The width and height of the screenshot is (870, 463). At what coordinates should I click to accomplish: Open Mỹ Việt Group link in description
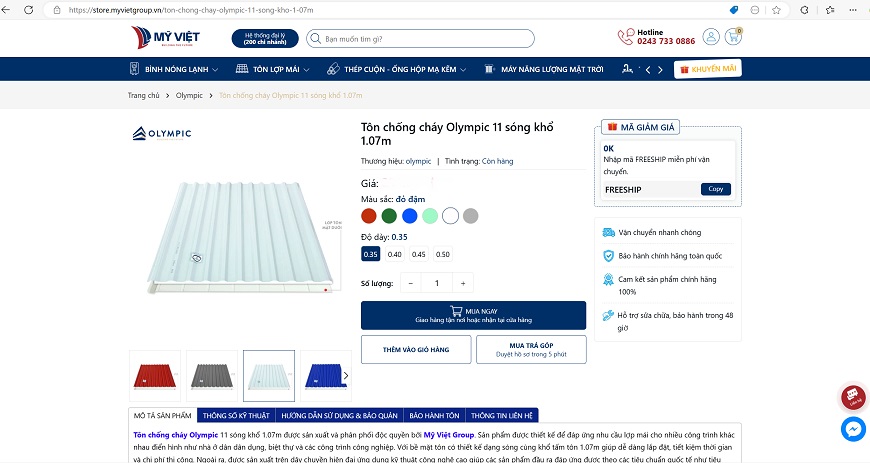tap(449, 435)
